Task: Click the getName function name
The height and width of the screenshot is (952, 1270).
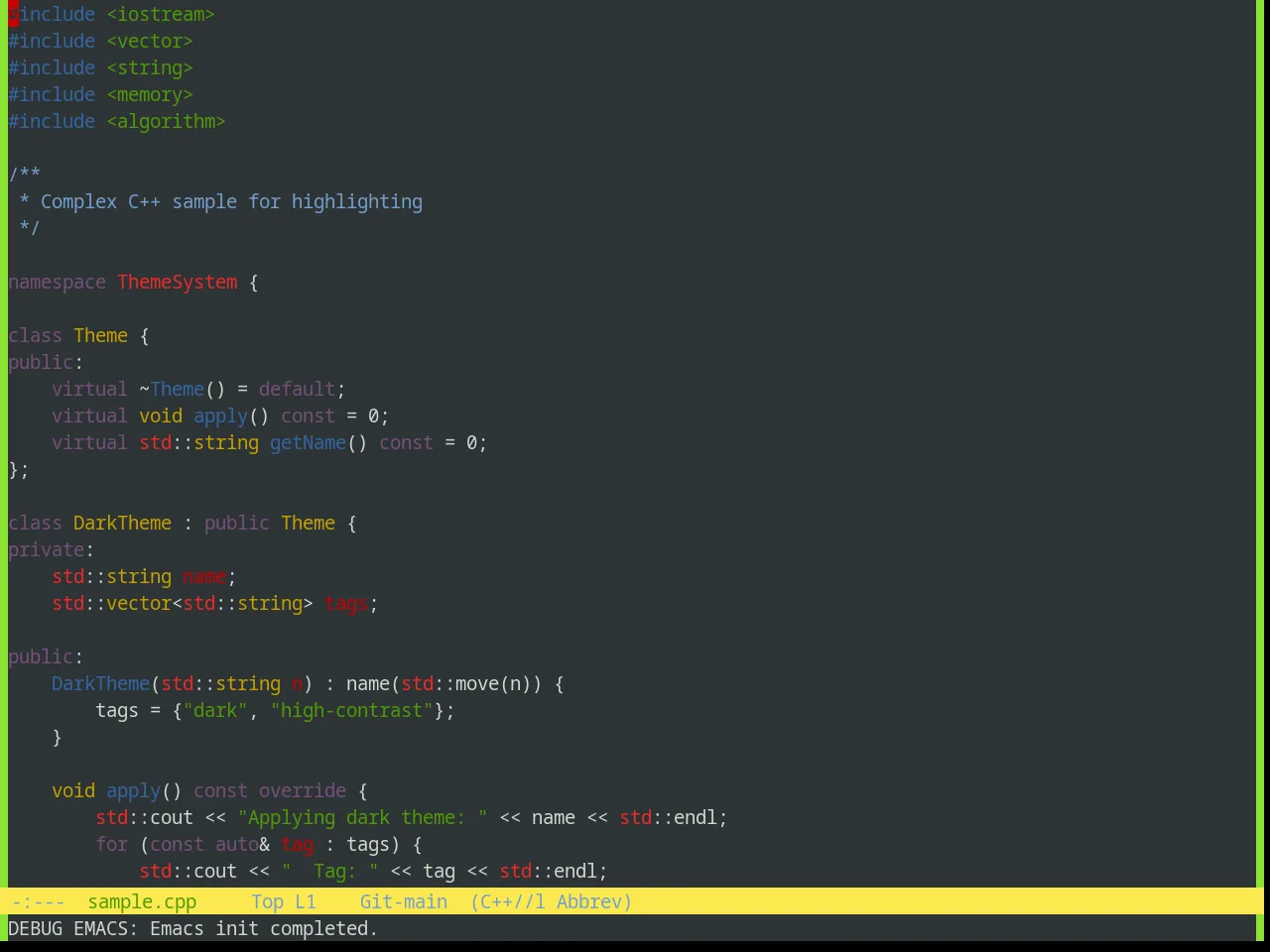Action: point(308,442)
